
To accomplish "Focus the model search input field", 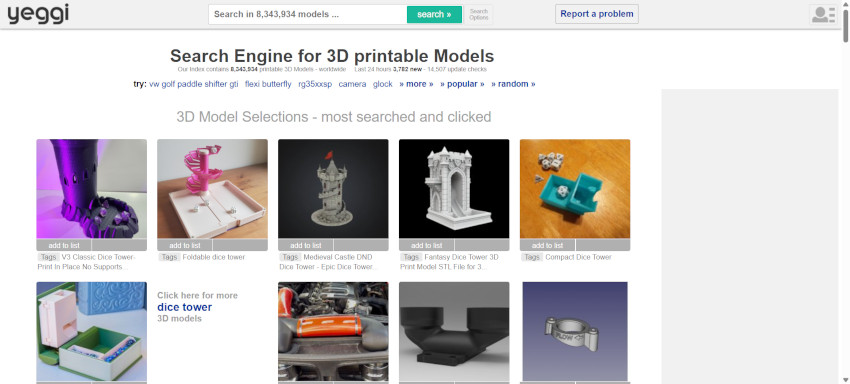I will 308,15.
